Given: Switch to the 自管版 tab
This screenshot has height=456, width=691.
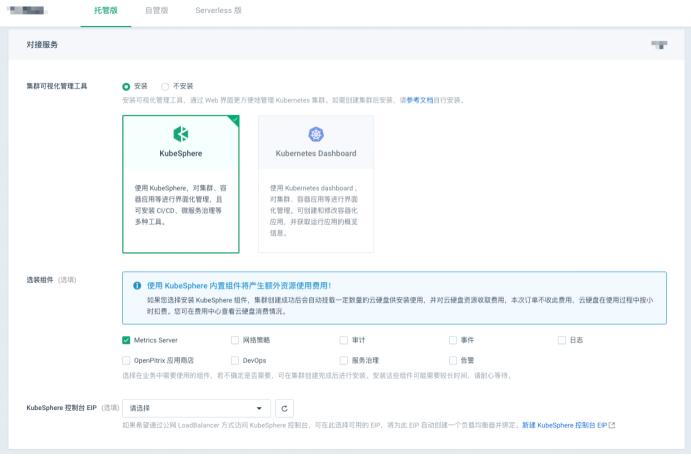Looking at the screenshot, I should [x=156, y=11].
